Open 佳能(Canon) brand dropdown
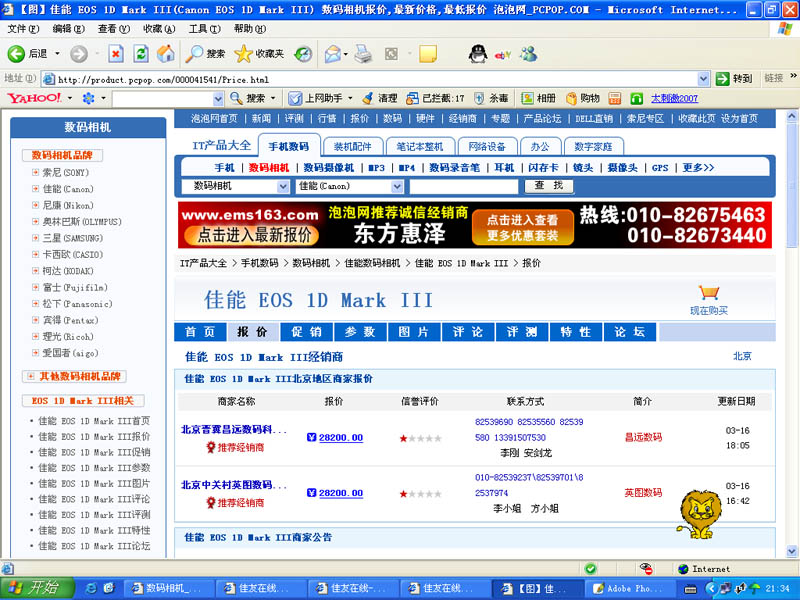The width and height of the screenshot is (800, 600). click(x=397, y=186)
